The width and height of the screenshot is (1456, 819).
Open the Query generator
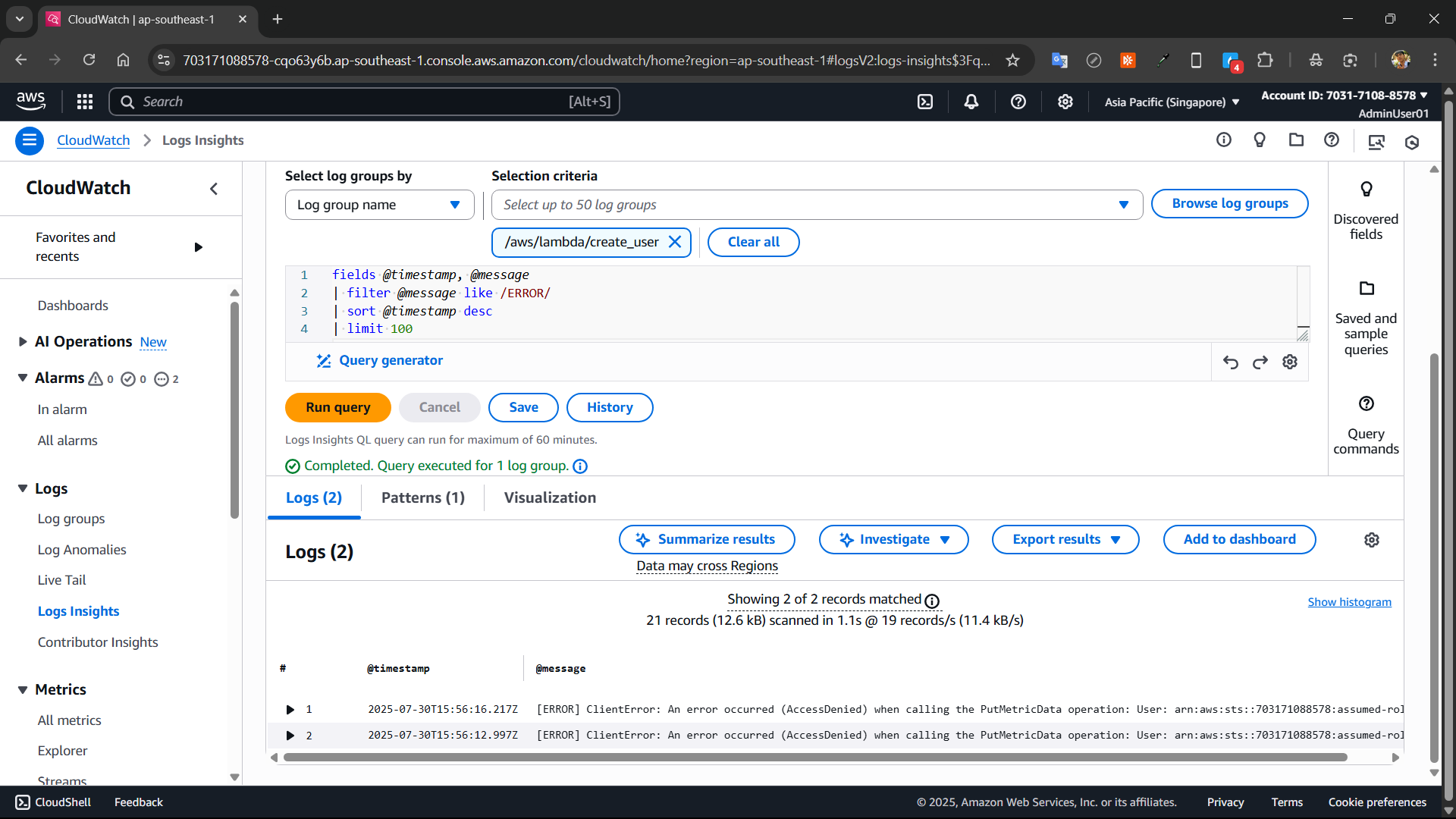379,361
